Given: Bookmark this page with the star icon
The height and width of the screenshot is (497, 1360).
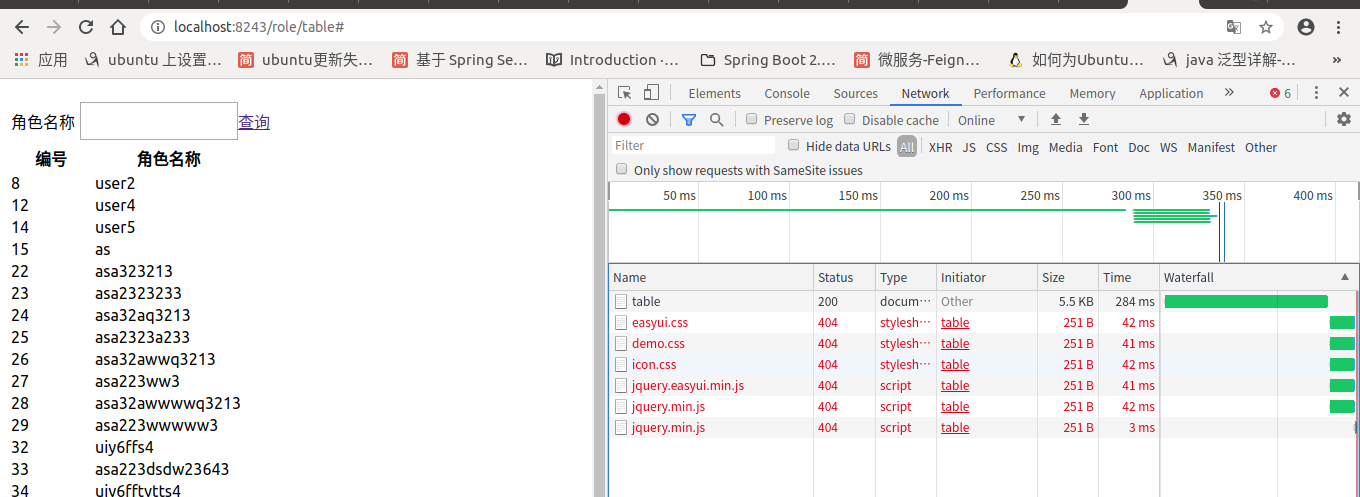Looking at the screenshot, I should tap(1266, 27).
